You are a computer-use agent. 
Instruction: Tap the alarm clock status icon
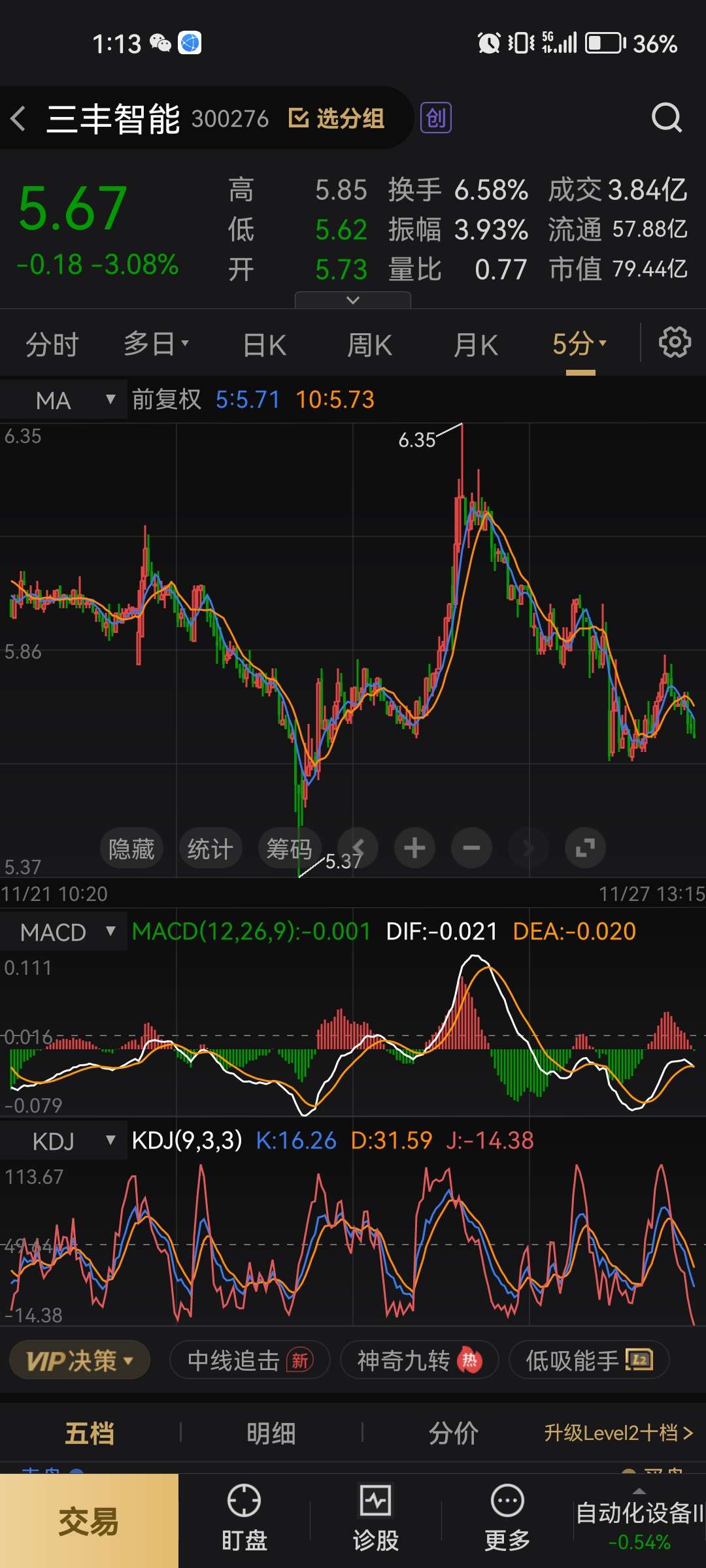pyautogui.click(x=489, y=43)
